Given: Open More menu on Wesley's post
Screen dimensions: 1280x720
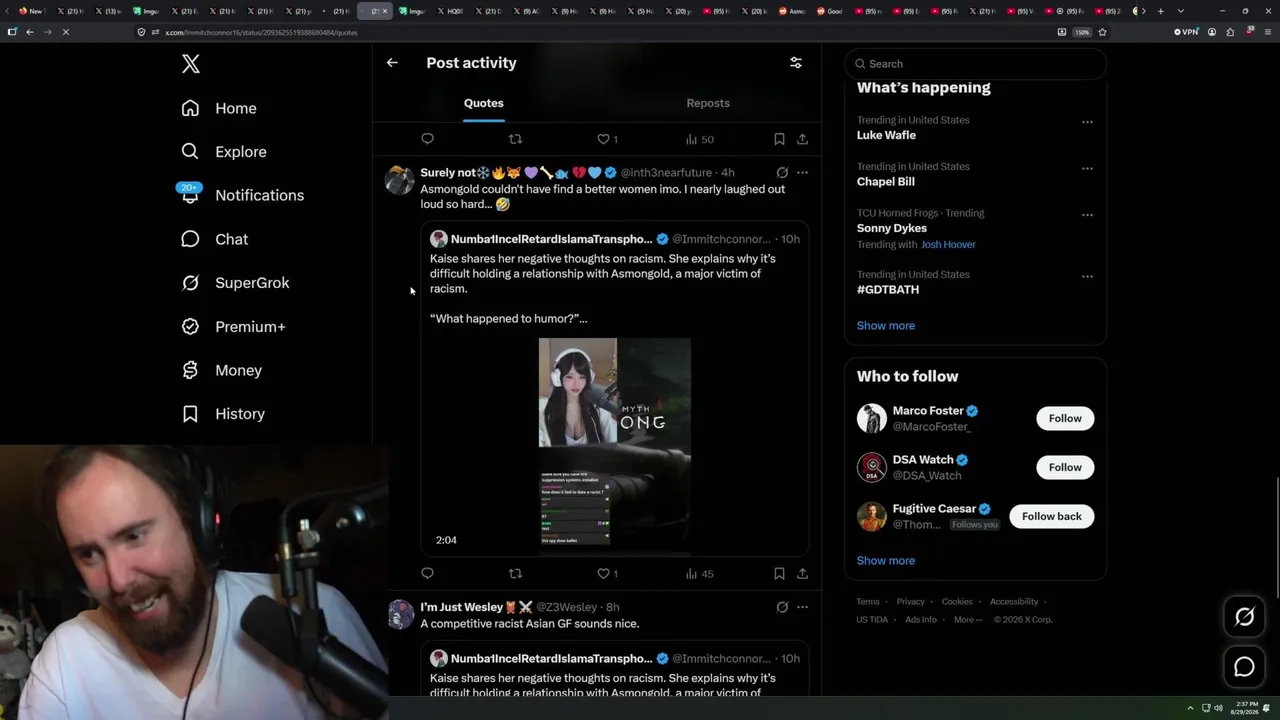Looking at the screenshot, I should click(802, 607).
